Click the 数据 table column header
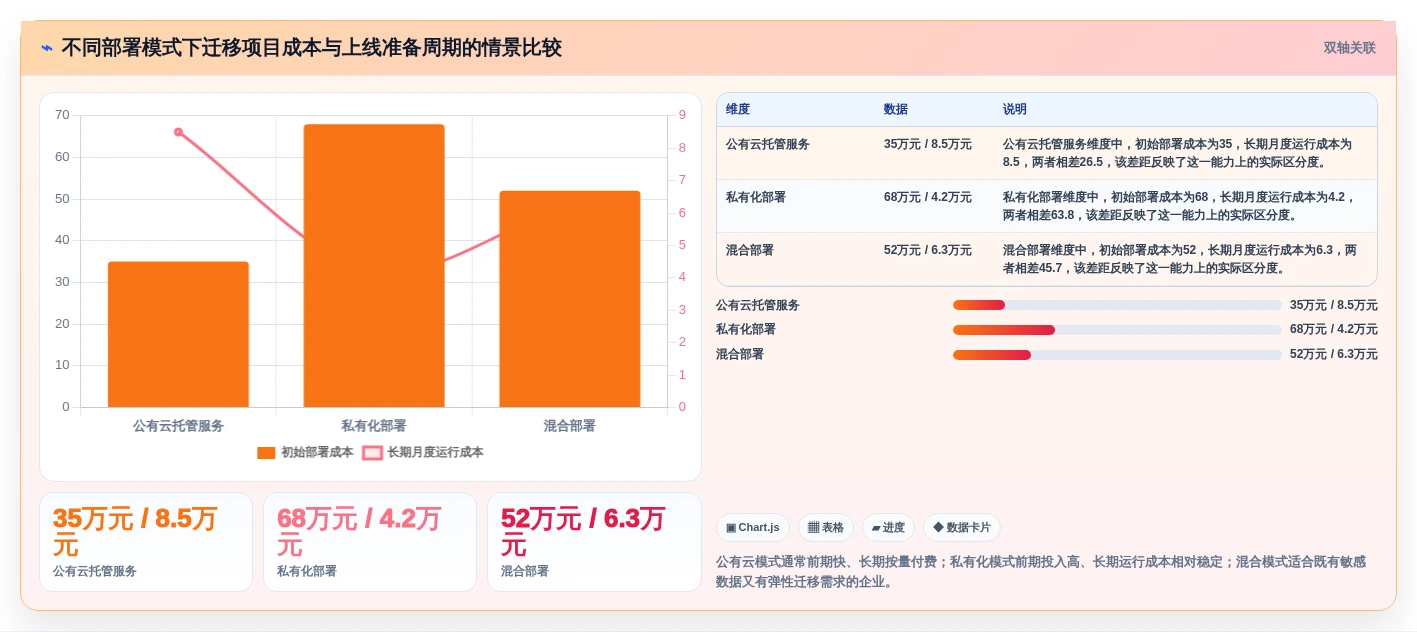The height and width of the screenshot is (632, 1417). point(896,109)
